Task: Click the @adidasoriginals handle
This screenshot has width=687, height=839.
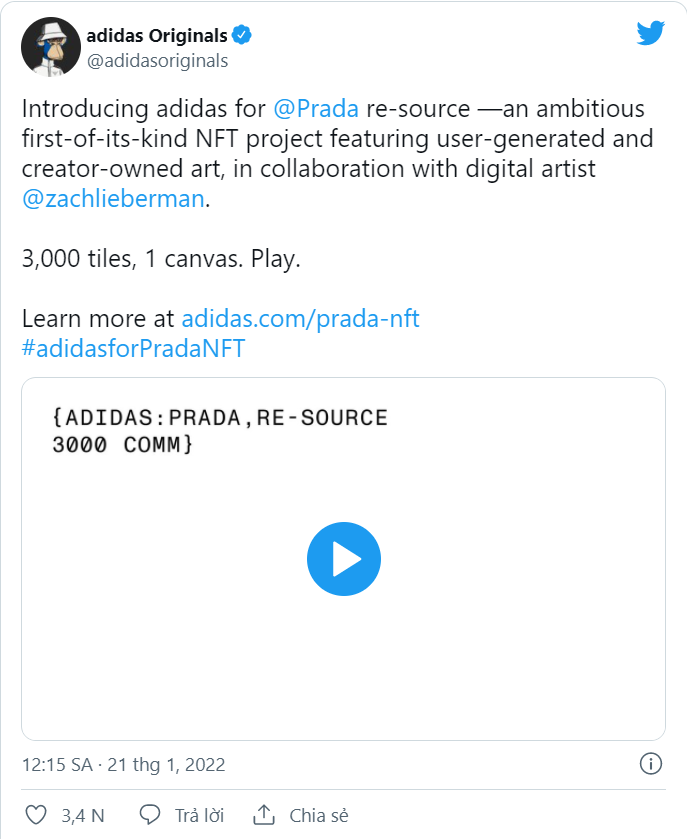Action: (158, 61)
